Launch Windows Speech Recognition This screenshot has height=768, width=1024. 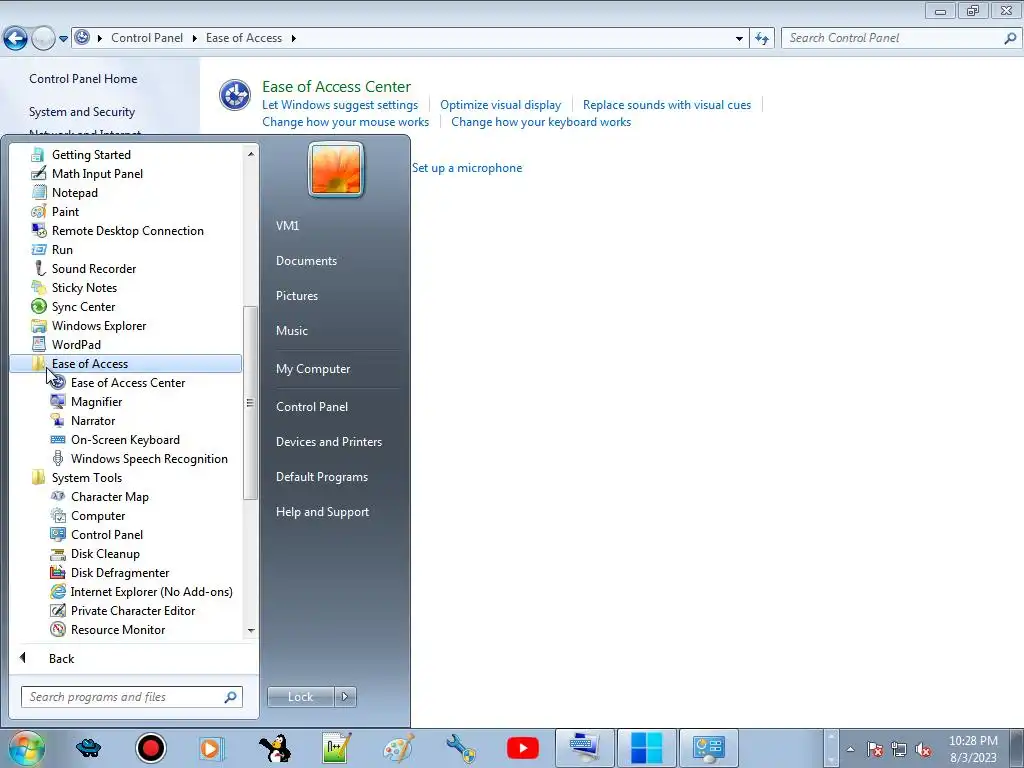point(149,458)
